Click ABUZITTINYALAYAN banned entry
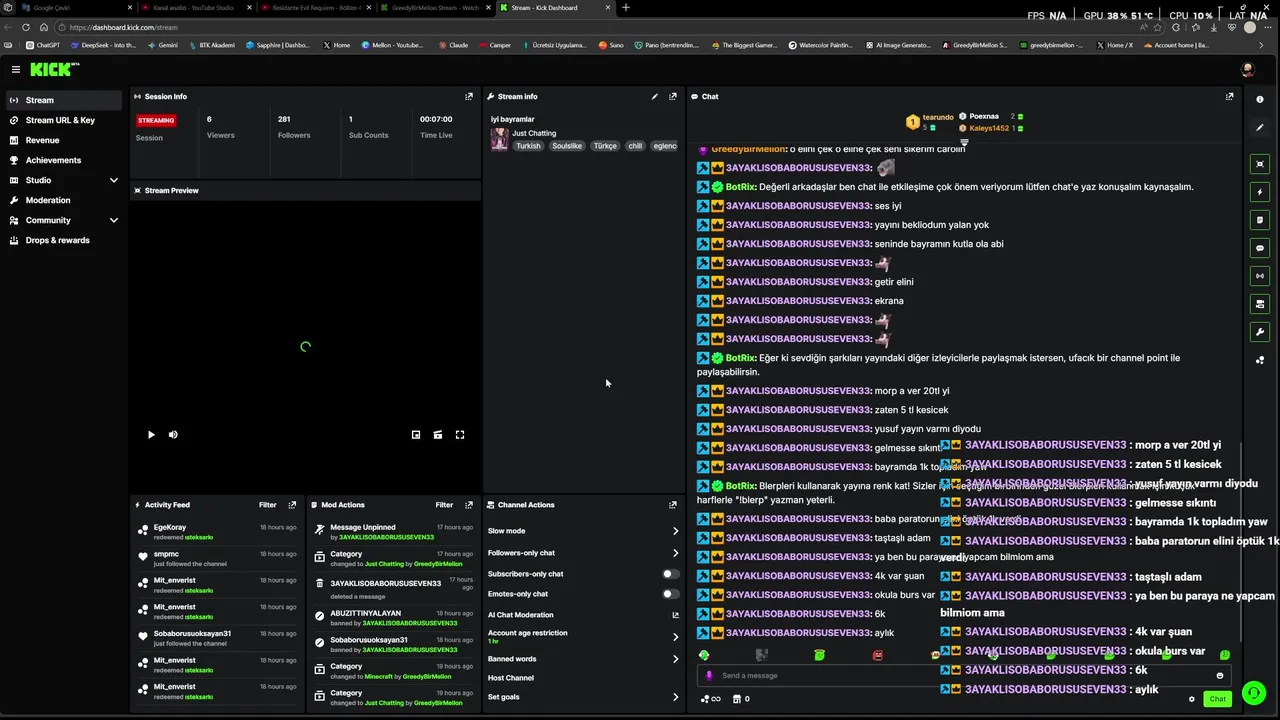Image resolution: width=1280 pixels, height=720 pixels. 393,618
